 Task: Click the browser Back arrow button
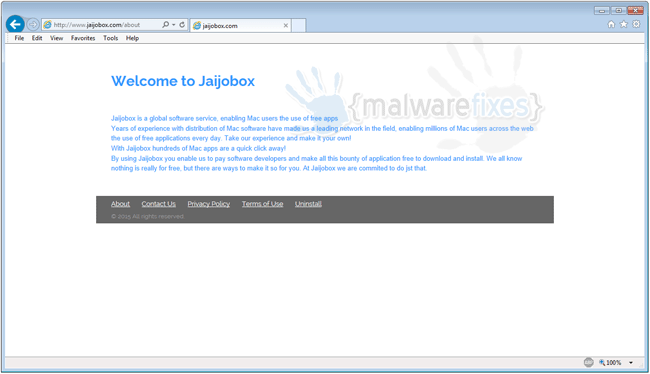[x=15, y=24]
